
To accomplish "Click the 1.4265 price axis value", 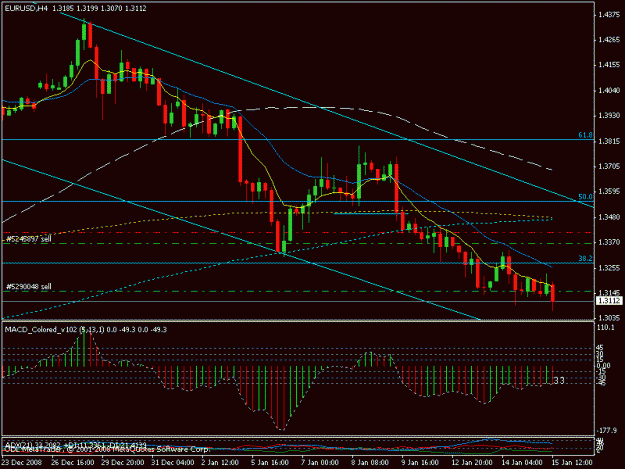I will coord(609,40).
